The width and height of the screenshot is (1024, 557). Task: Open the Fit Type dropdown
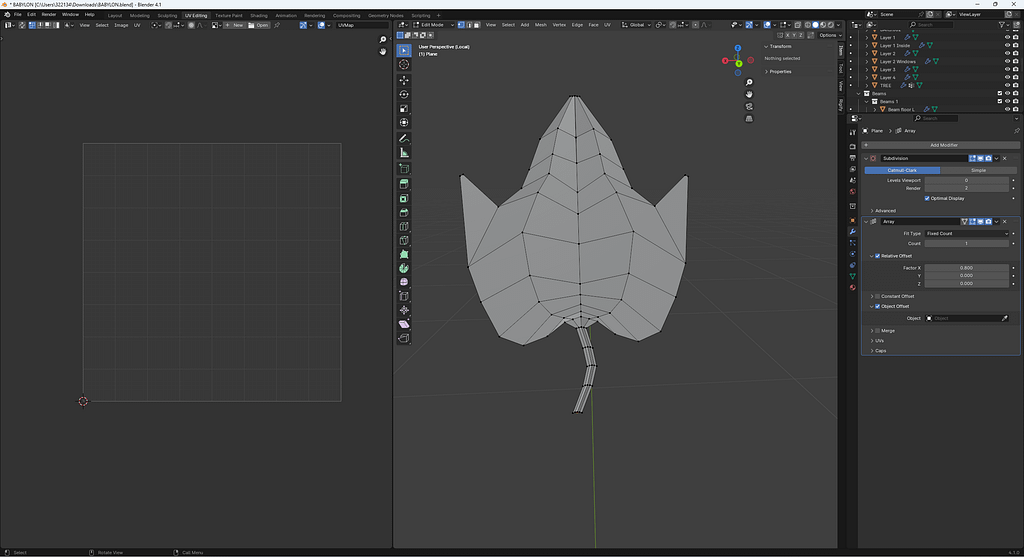pyautogui.click(x=967, y=233)
